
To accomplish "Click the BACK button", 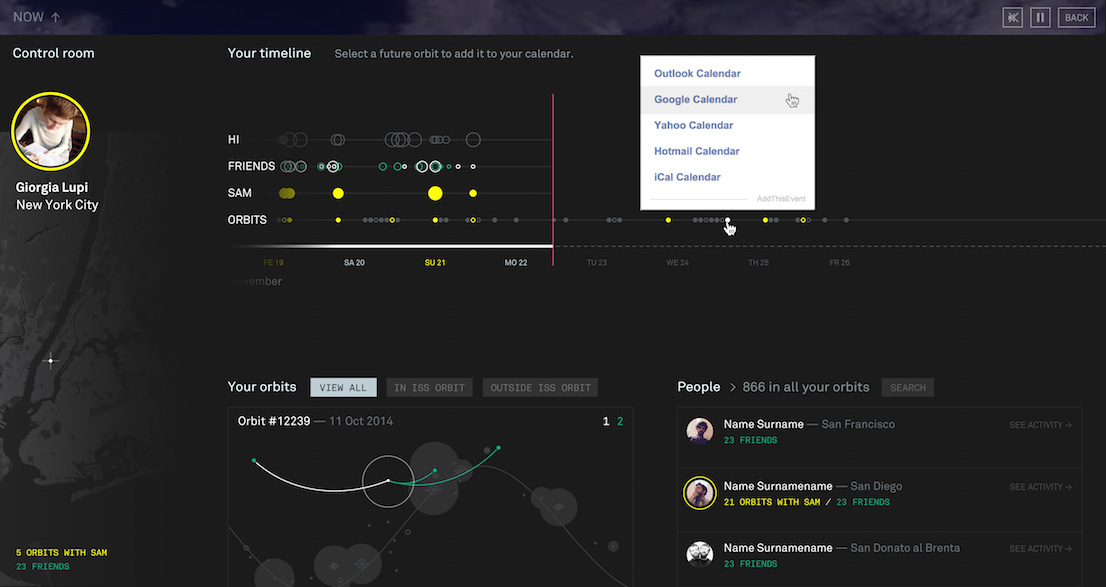I will pyautogui.click(x=1076, y=18).
